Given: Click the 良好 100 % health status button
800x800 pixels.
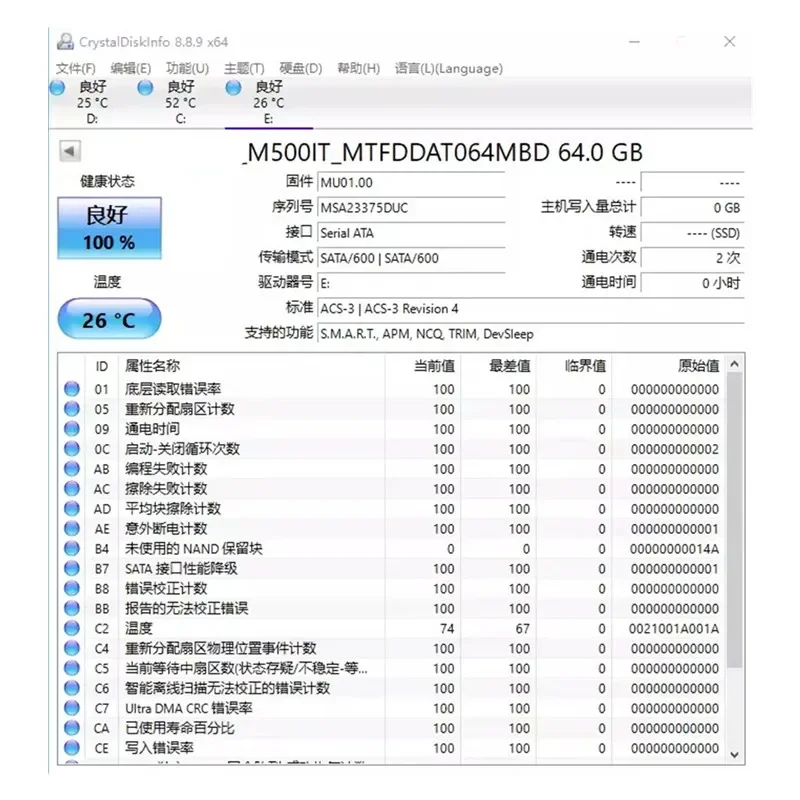Looking at the screenshot, I should click(x=109, y=228).
